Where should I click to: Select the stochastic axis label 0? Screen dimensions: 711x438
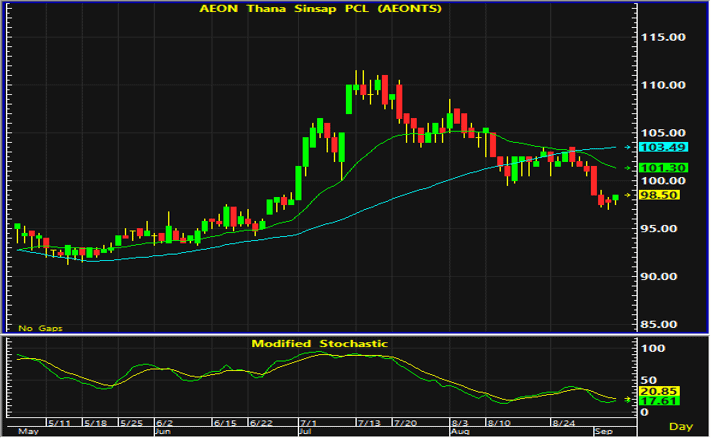pyautogui.click(x=644, y=412)
